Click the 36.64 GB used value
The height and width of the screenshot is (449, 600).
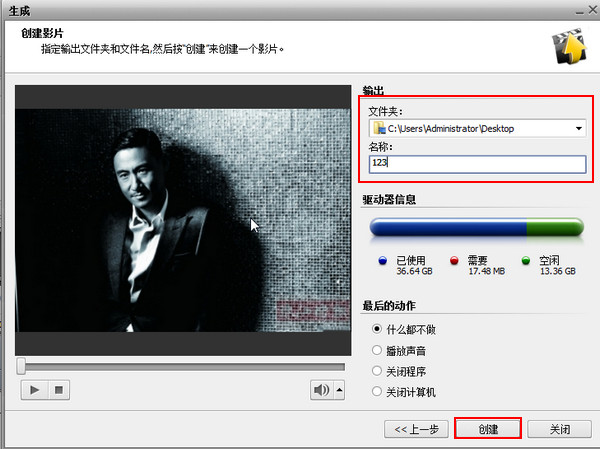(x=414, y=271)
